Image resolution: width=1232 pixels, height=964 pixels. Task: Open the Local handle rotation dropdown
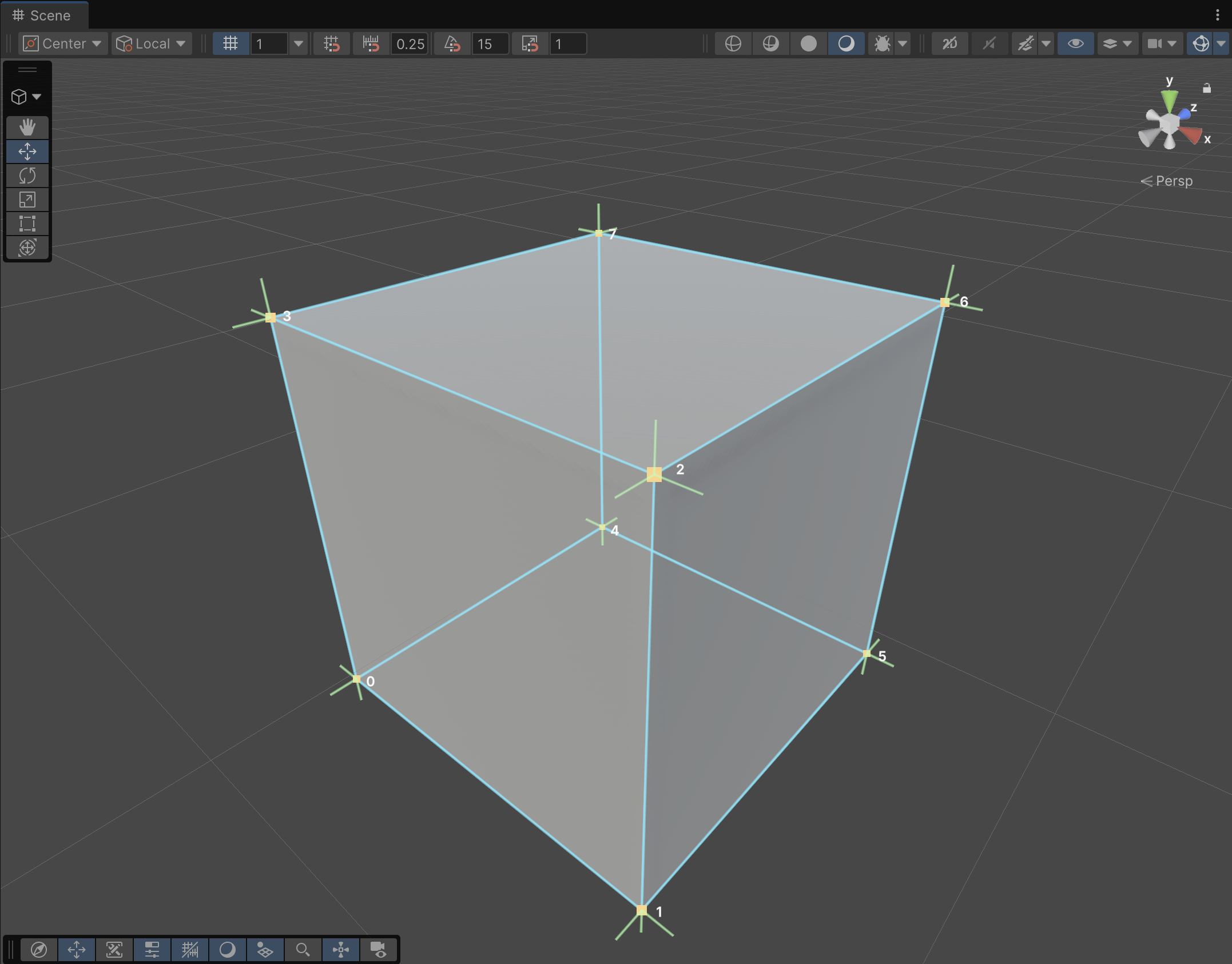[x=151, y=43]
